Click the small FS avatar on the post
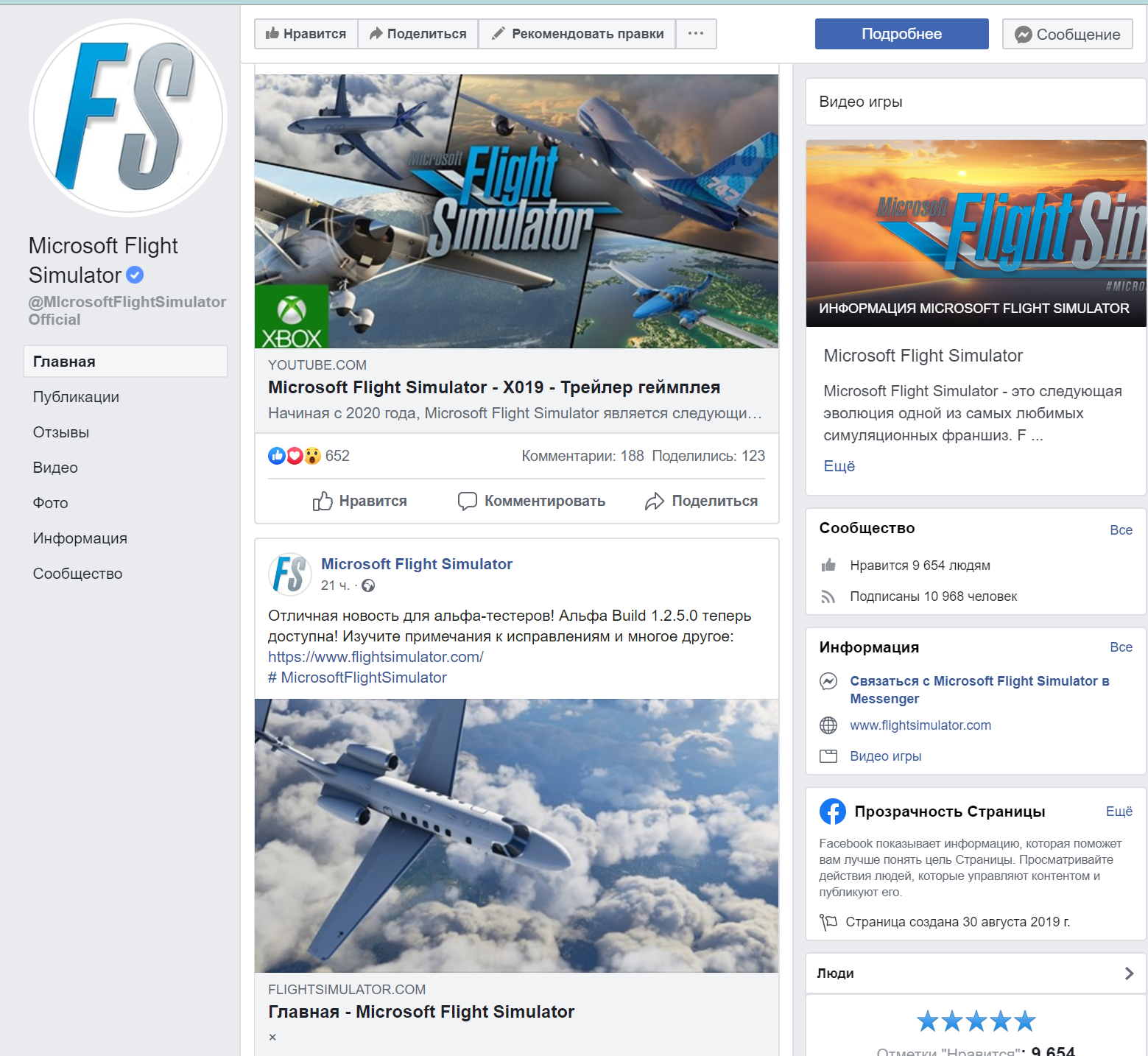The width and height of the screenshot is (1148, 1056). (290, 574)
